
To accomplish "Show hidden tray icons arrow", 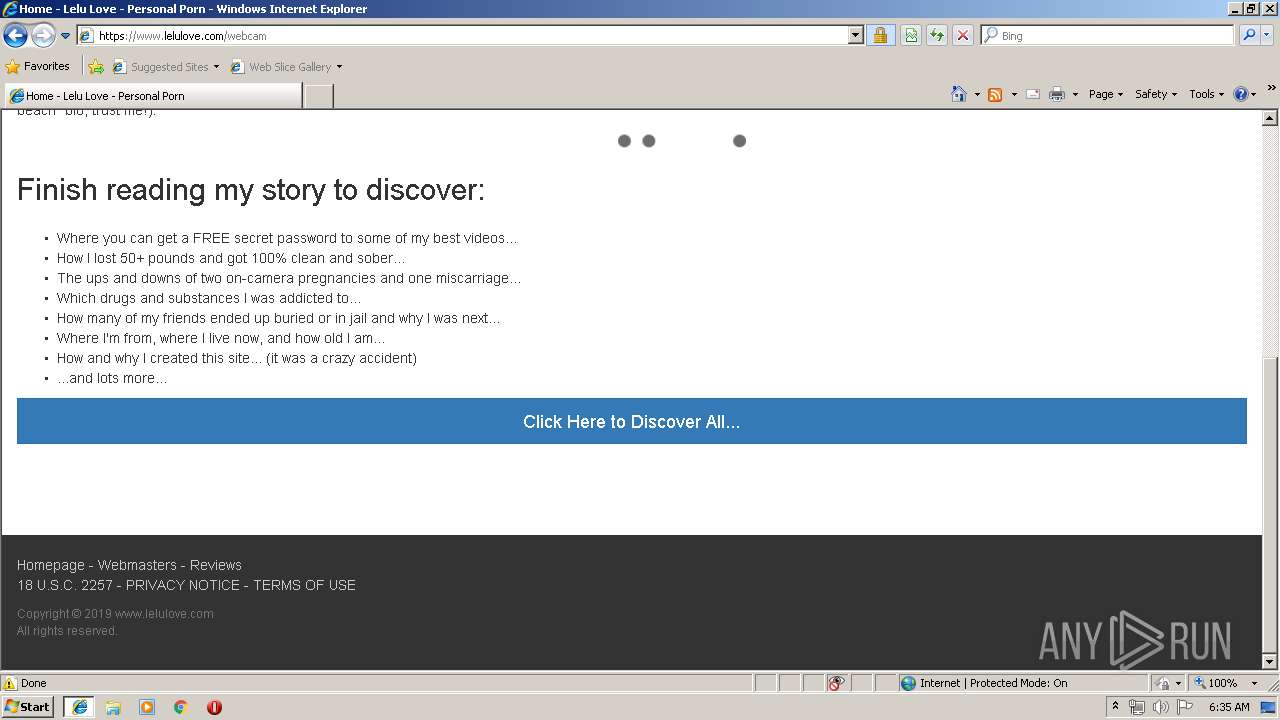I will tap(1115, 707).
